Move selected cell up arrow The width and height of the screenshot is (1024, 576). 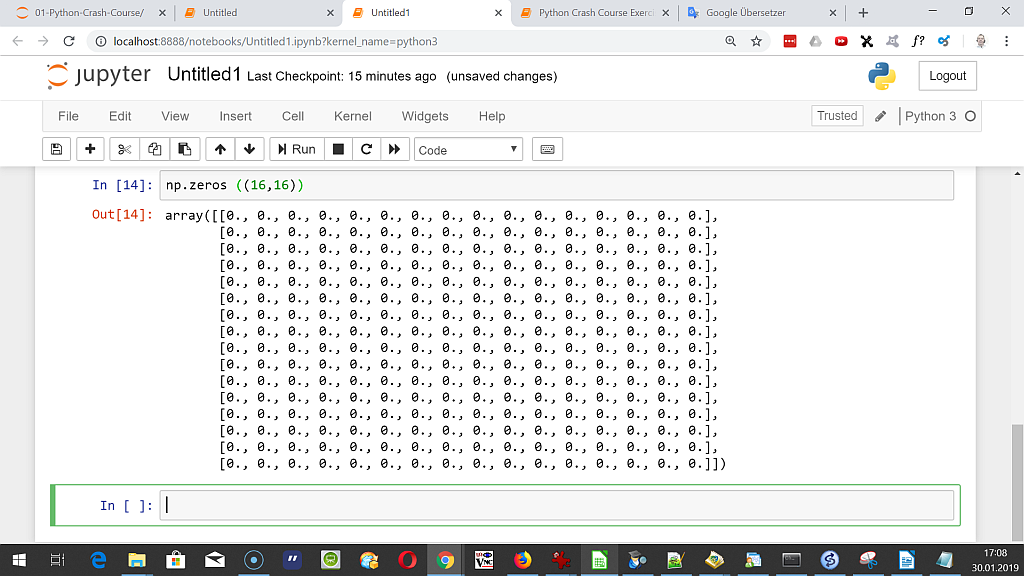point(220,150)
